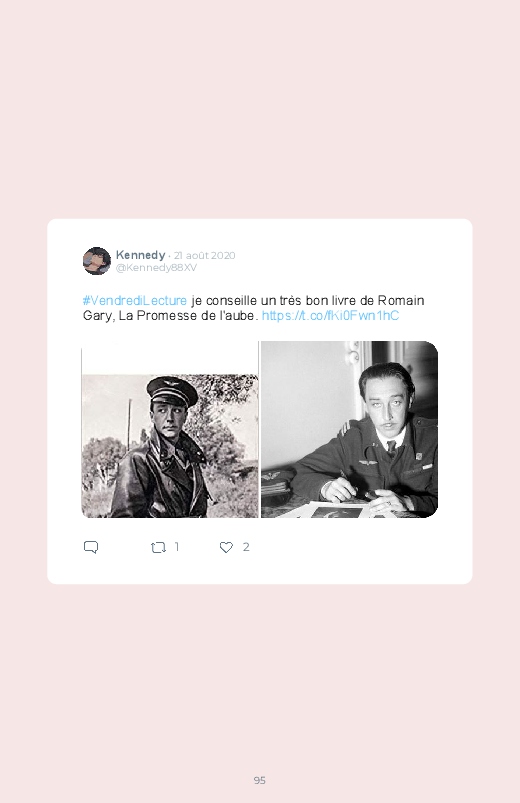Click the words La Promesse de l'aube
This screenshot has width=520, height=803.
pyautogui.click(x=186, y=315)
